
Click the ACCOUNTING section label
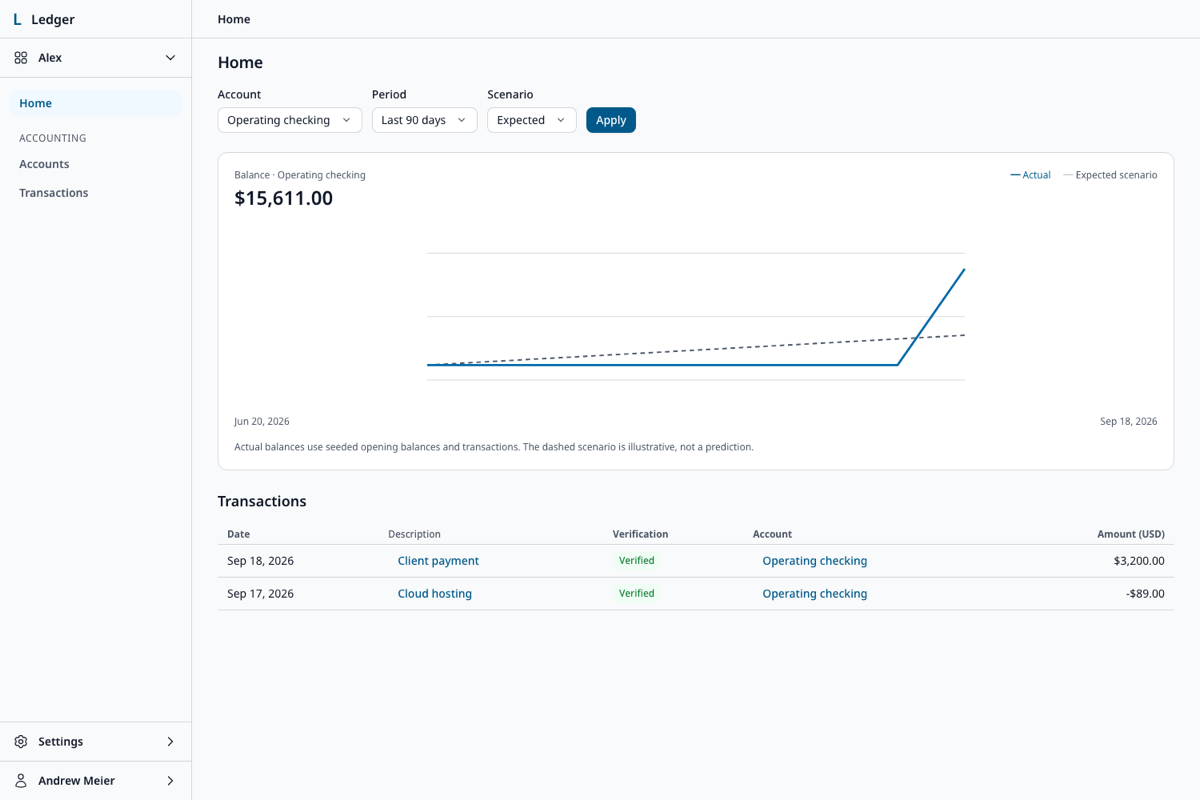(53, 138)
